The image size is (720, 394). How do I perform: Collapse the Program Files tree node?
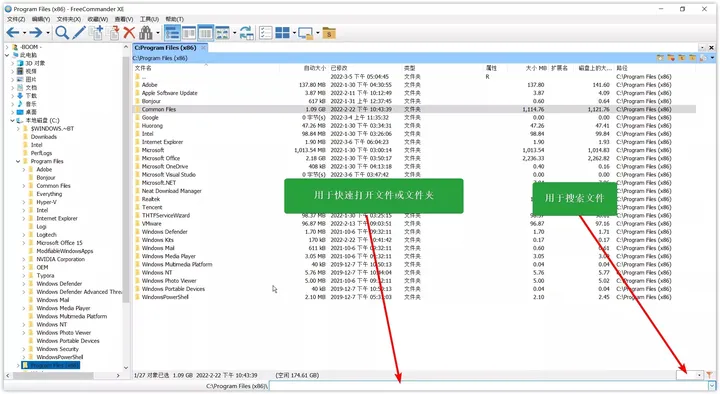click(x=18, y=161)
